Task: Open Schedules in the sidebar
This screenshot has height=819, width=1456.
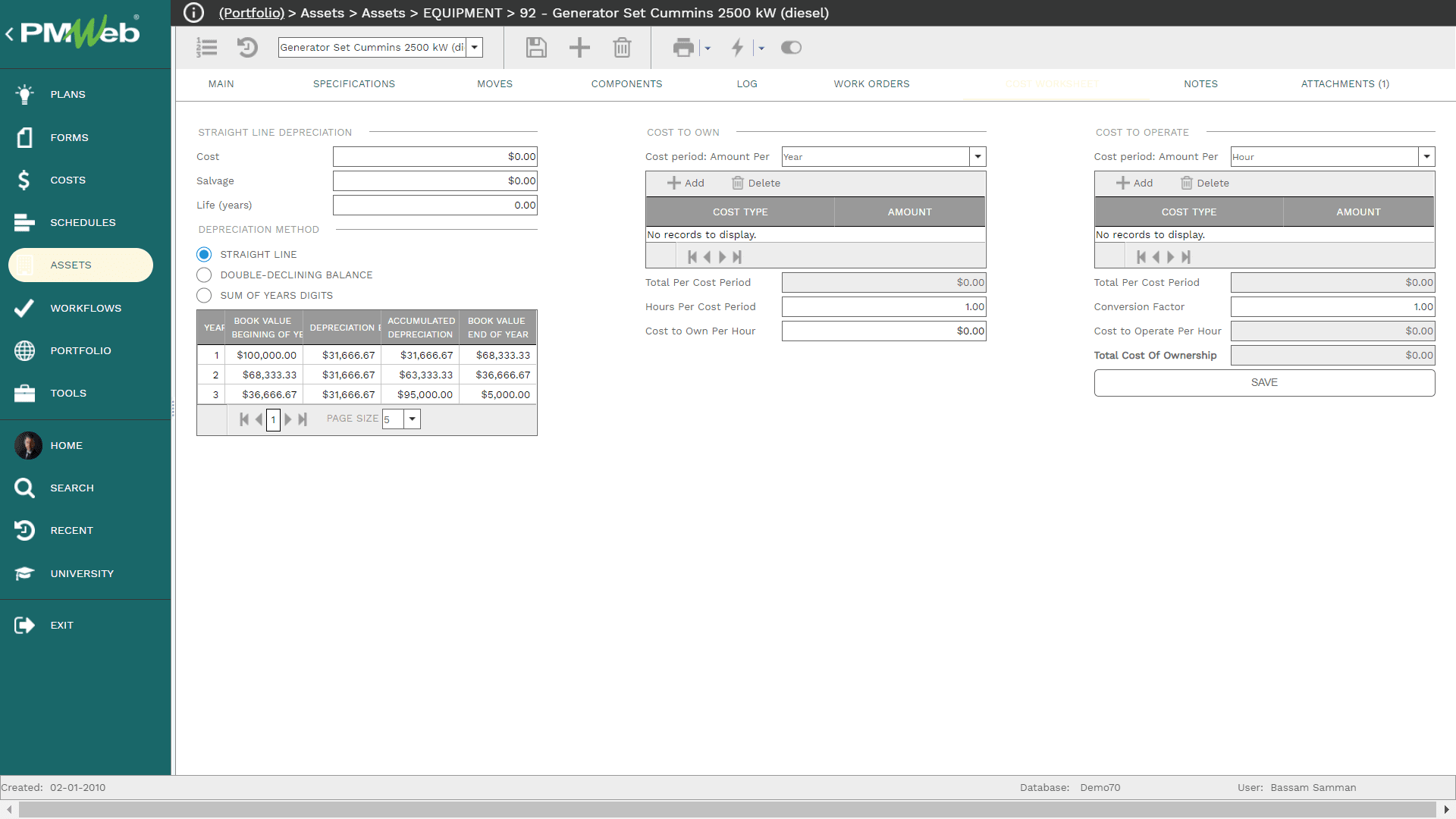Action: click(x=83, y=222)
